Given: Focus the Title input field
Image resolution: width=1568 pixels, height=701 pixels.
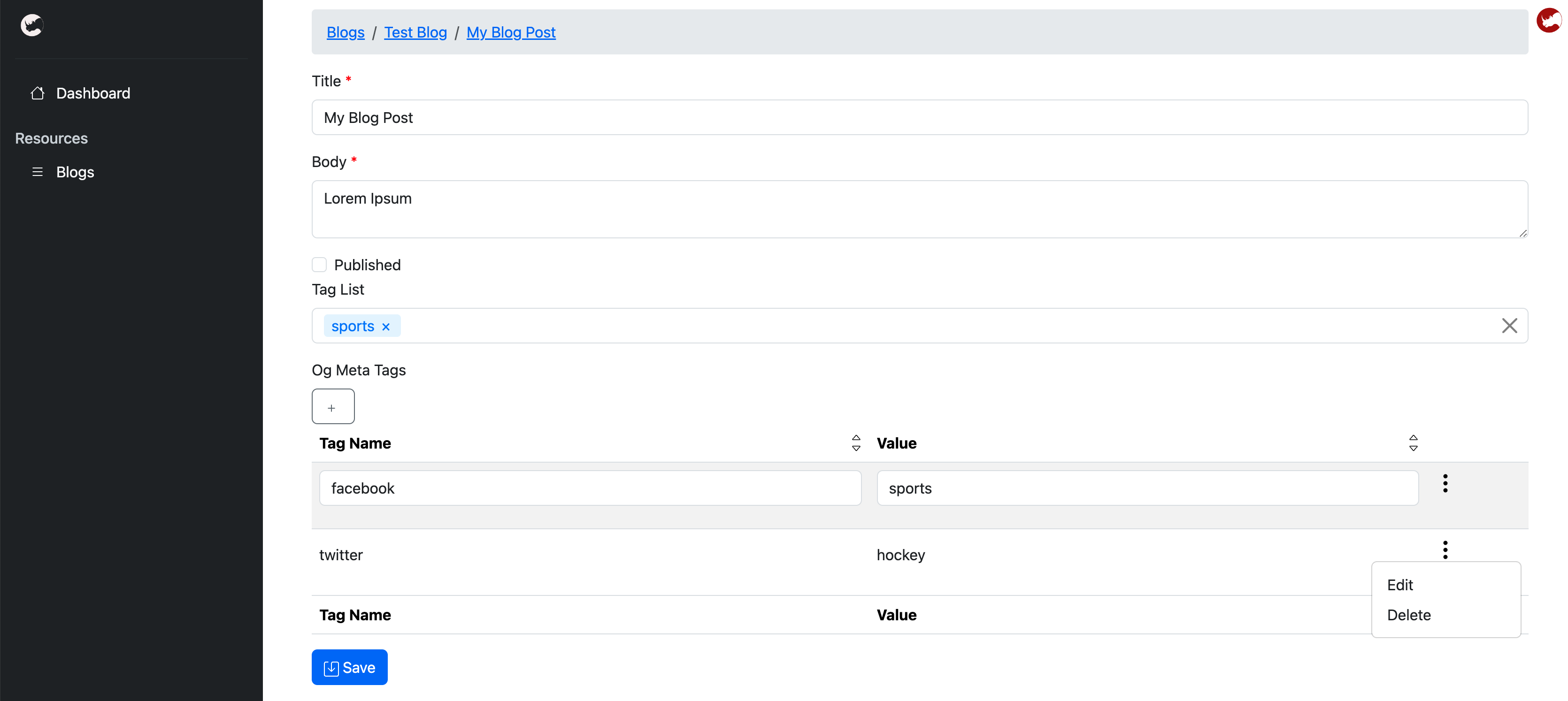Looking at the screenshot, I should pos(920,117).
